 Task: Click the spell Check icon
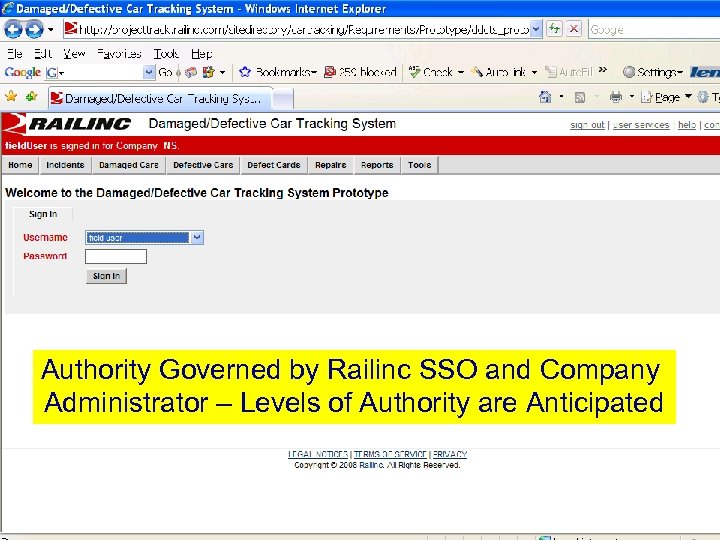tap(415, 72)
